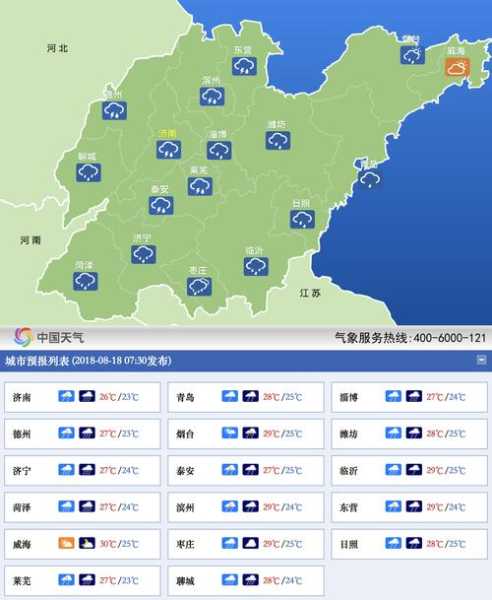This screenshot has width=492, height=600.
Task: Click the 济宁 rain icon on the map
Action: 143,254
